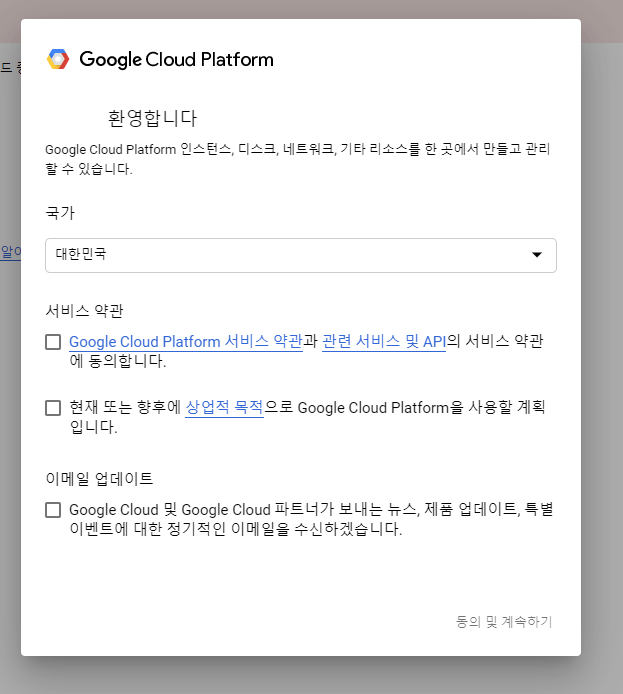
Task: Click the dropdown arrow in the country field
Action: click(537, 254)
